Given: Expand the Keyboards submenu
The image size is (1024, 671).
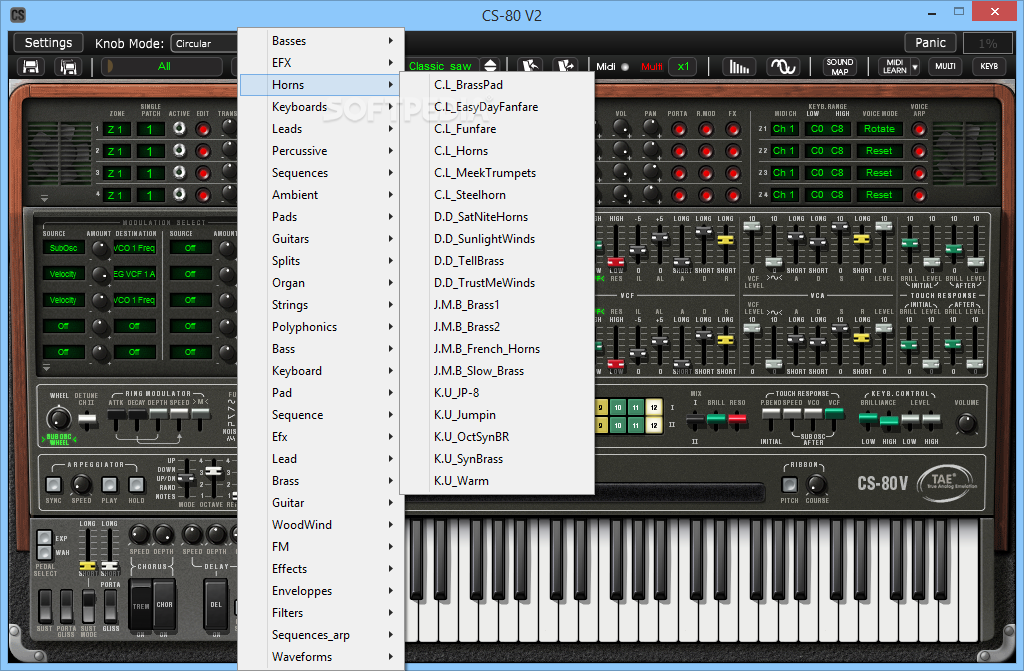Looking at the screenshot, I should coord(322,106).
